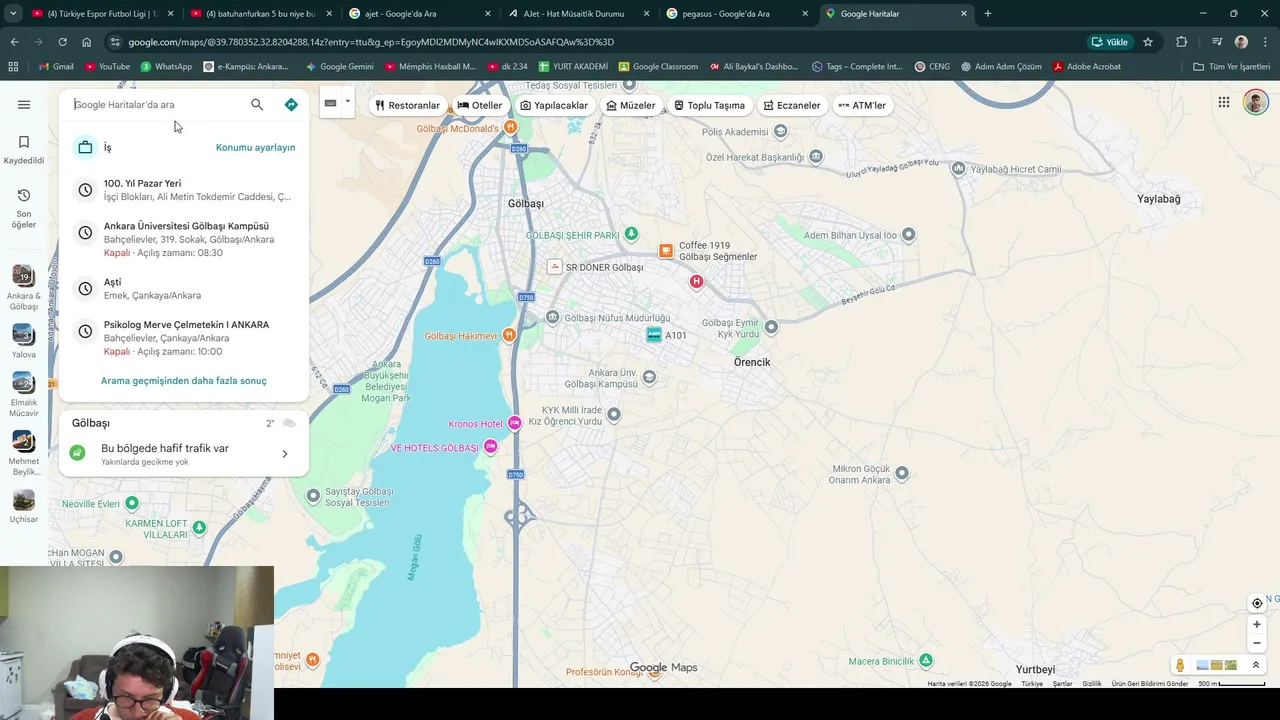Open the Tüm Yer İşaretleri folder
Image resolution: width=1280 pixels, height=720 pixels.
[1232, 66]
